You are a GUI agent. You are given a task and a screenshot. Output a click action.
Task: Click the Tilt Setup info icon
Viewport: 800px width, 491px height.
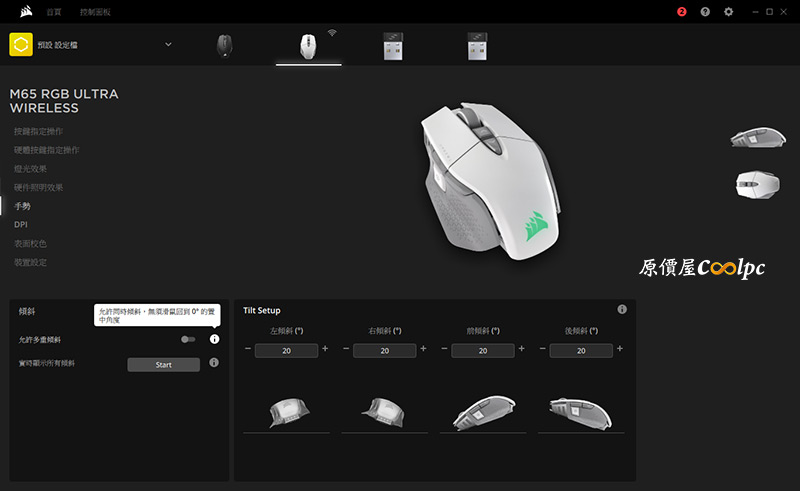coord(622,309)
